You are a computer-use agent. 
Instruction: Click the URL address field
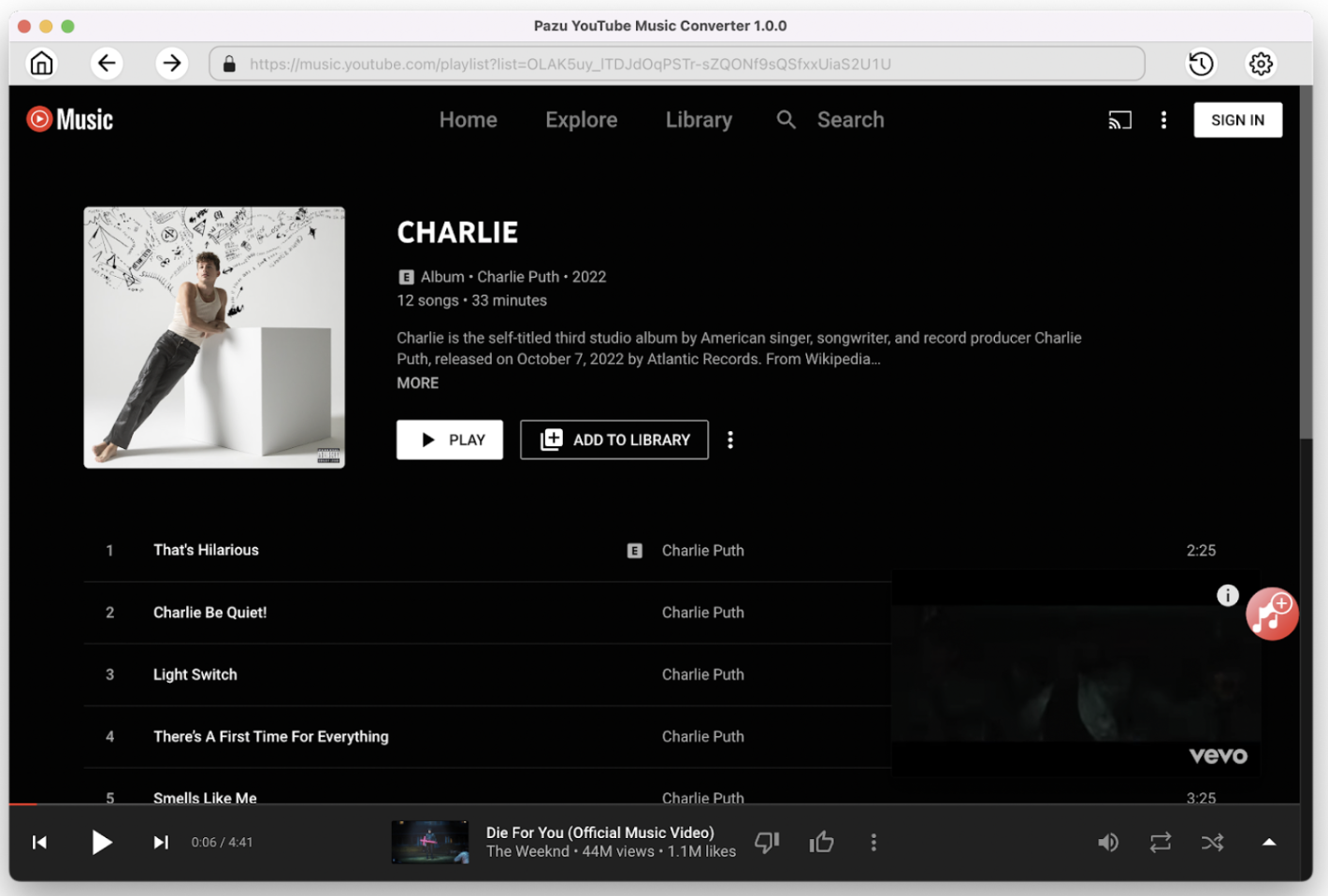677,64
